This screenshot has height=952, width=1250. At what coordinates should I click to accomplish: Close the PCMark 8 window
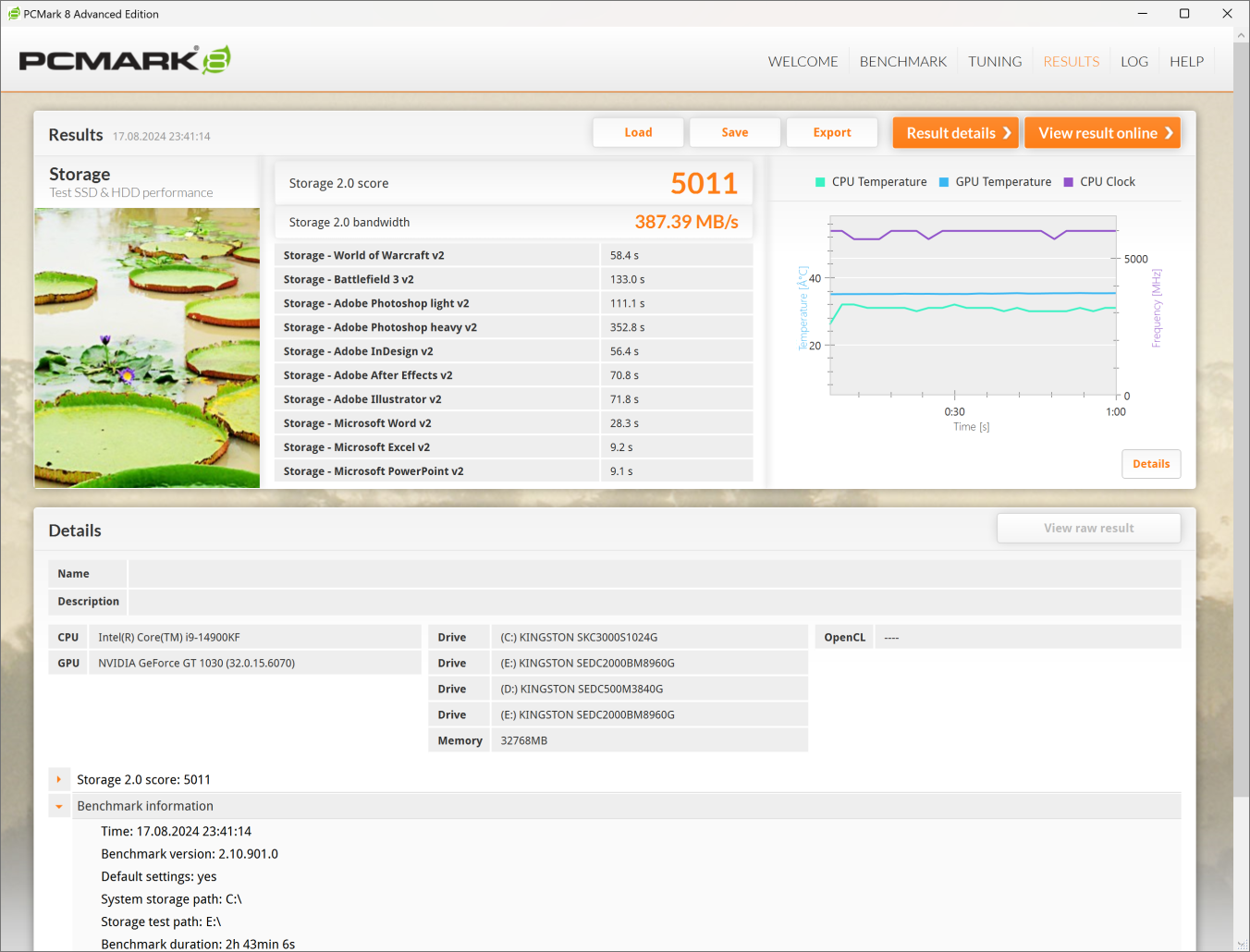click(1227, 14)
